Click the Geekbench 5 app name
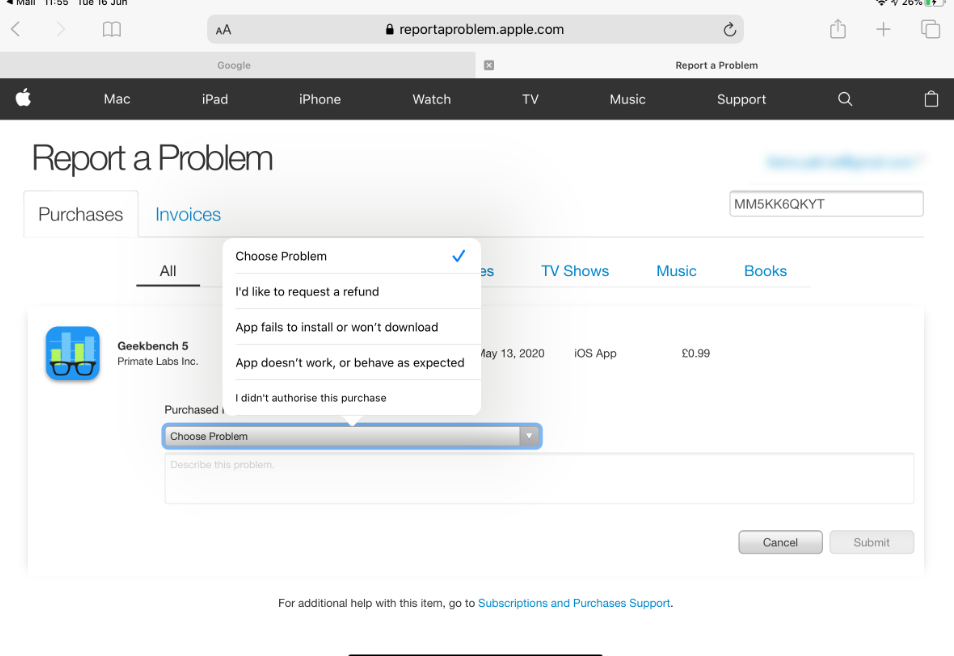 [x=153, y=346]
